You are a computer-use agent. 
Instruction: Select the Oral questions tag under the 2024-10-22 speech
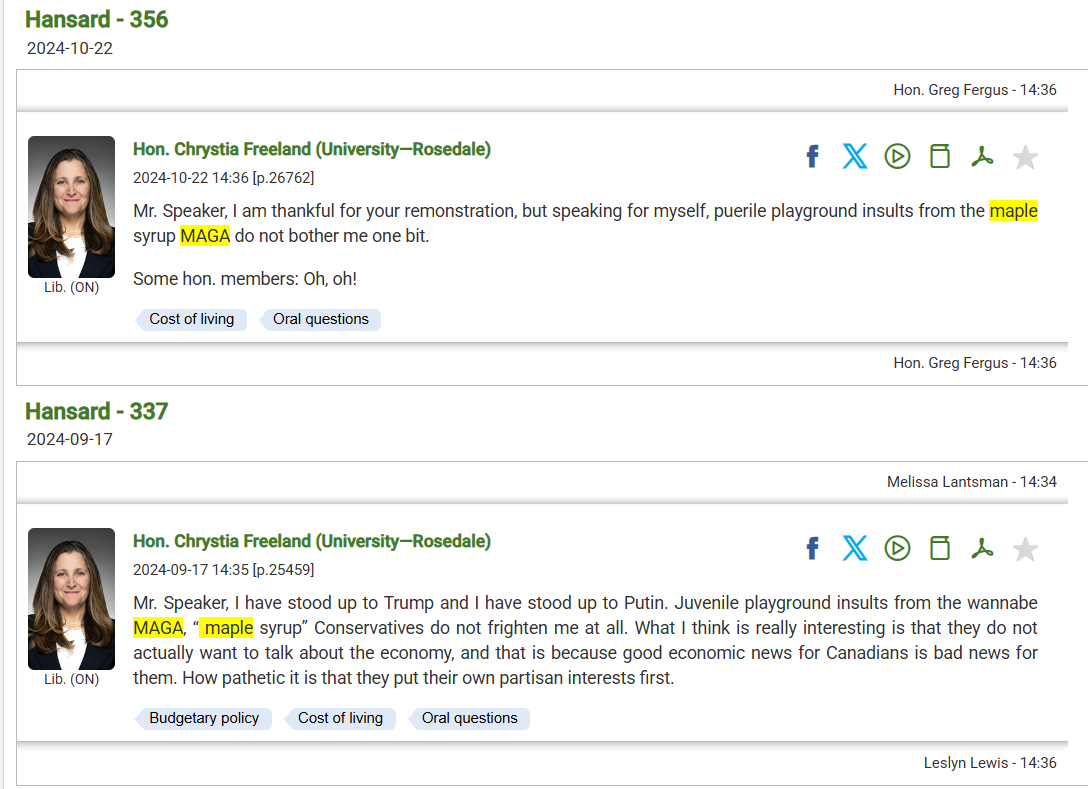click(320, 319)
